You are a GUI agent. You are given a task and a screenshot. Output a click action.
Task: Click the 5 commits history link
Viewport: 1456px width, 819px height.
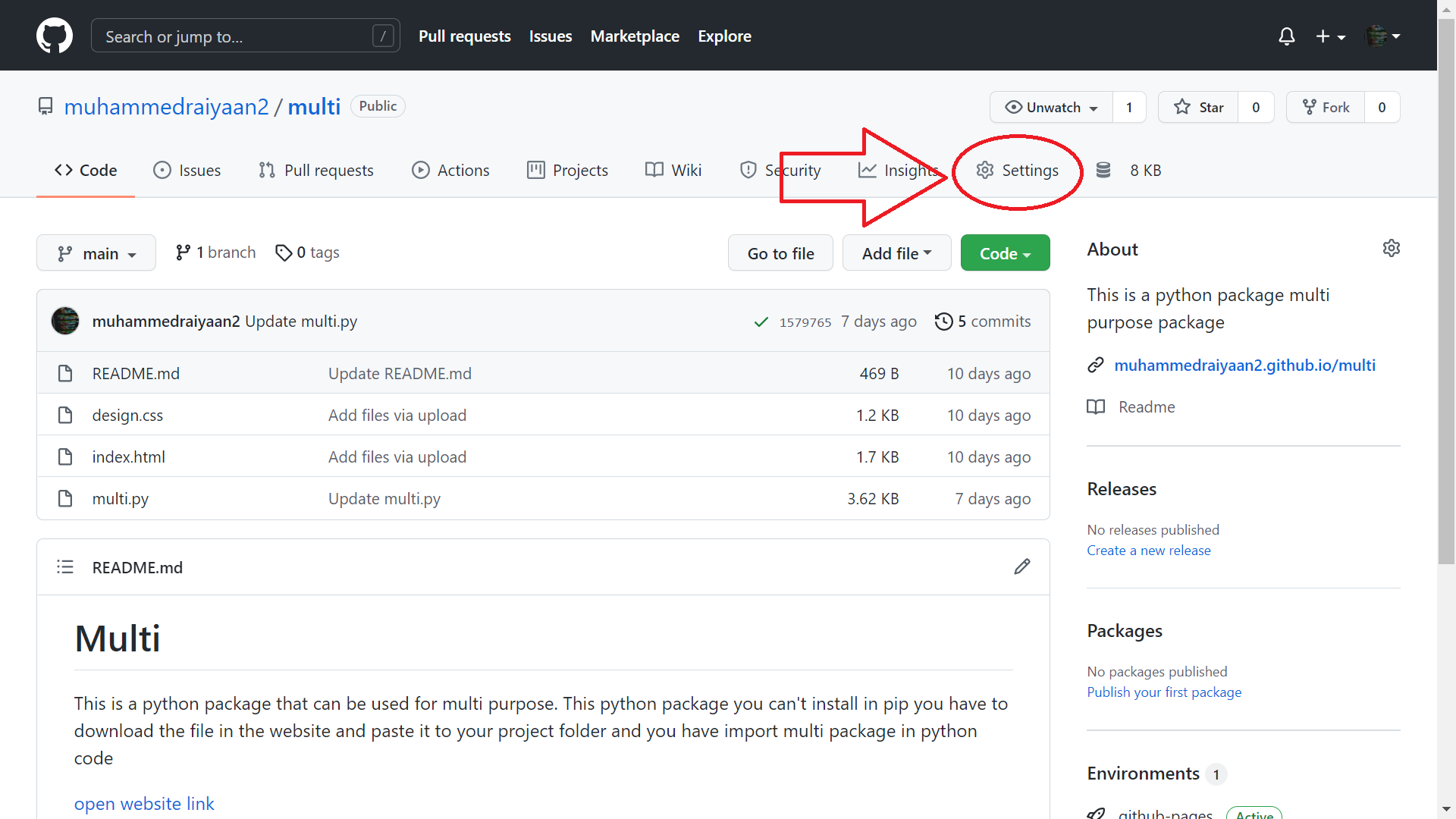983,322
